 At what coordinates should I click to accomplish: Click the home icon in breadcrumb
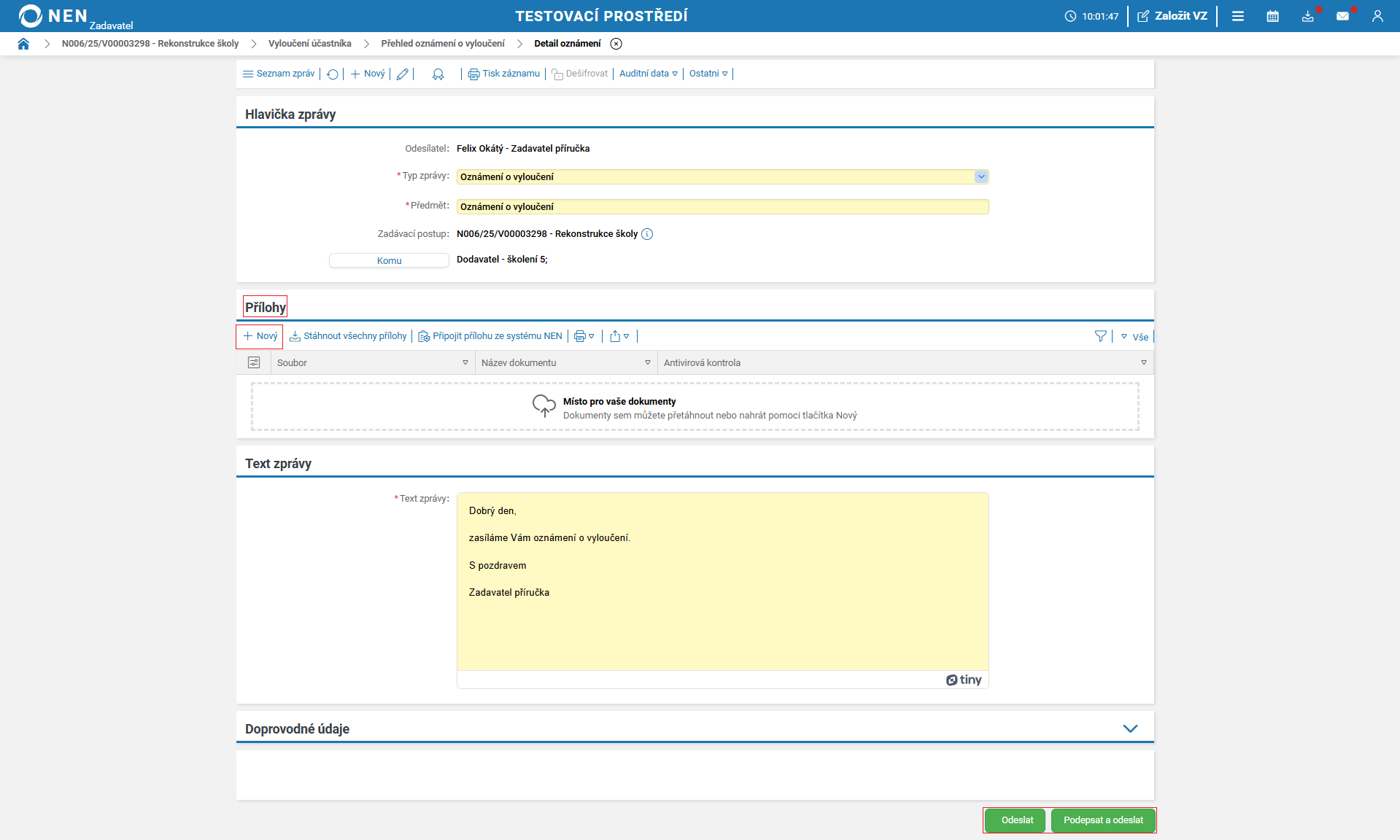(x=23, y=44)
